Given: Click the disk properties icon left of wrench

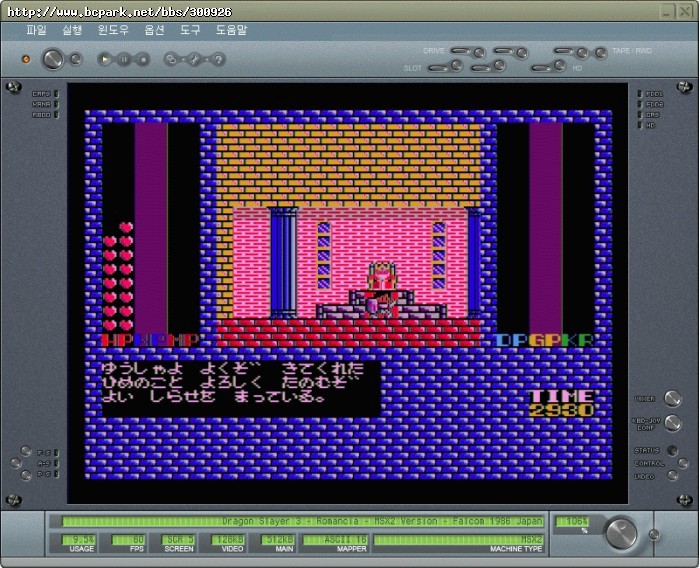Looking at the screenshot, I should pos(171,59).
